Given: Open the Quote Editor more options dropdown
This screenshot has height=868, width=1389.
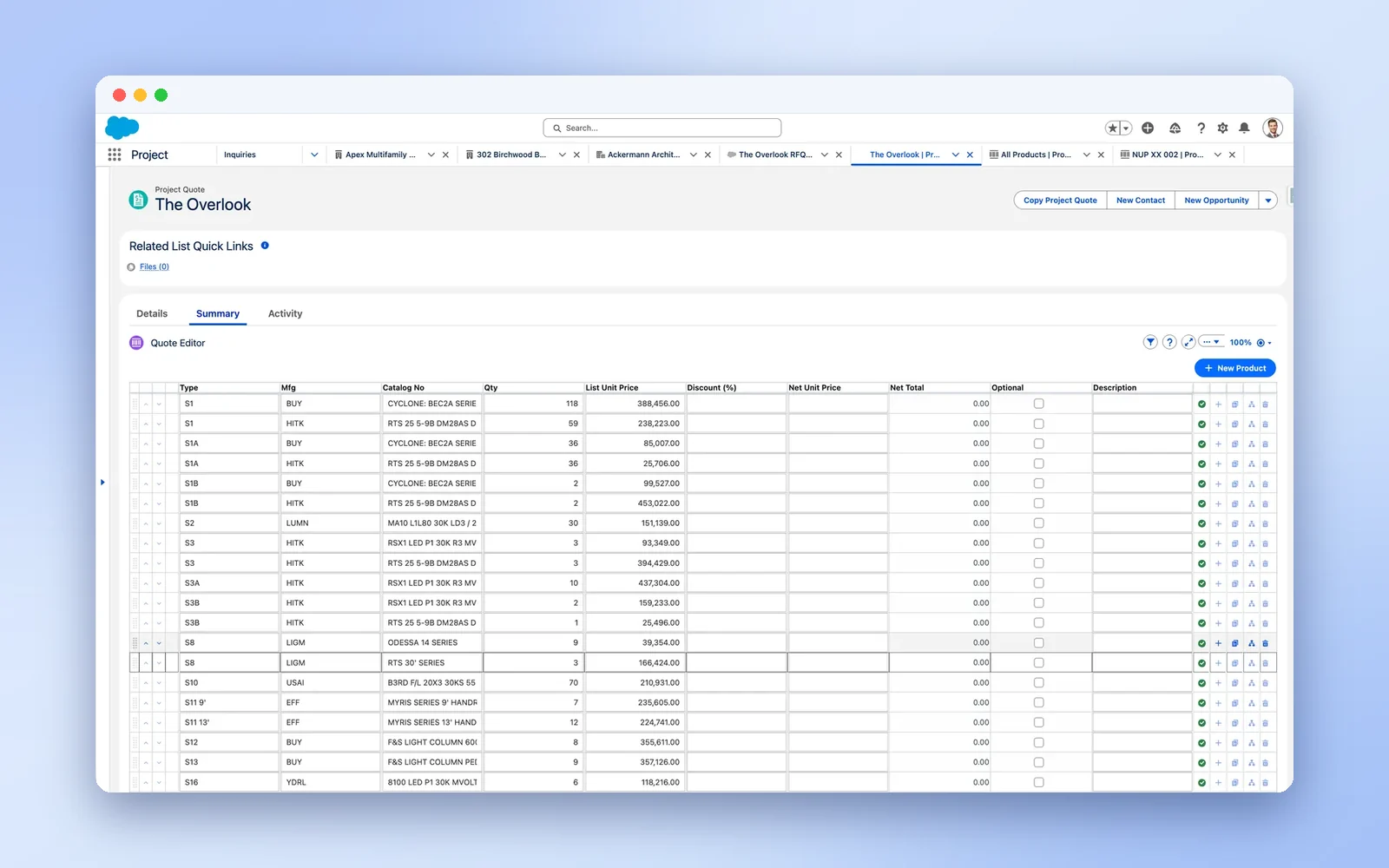Looking at the screenshot, I should click(x=1211, y=342).
